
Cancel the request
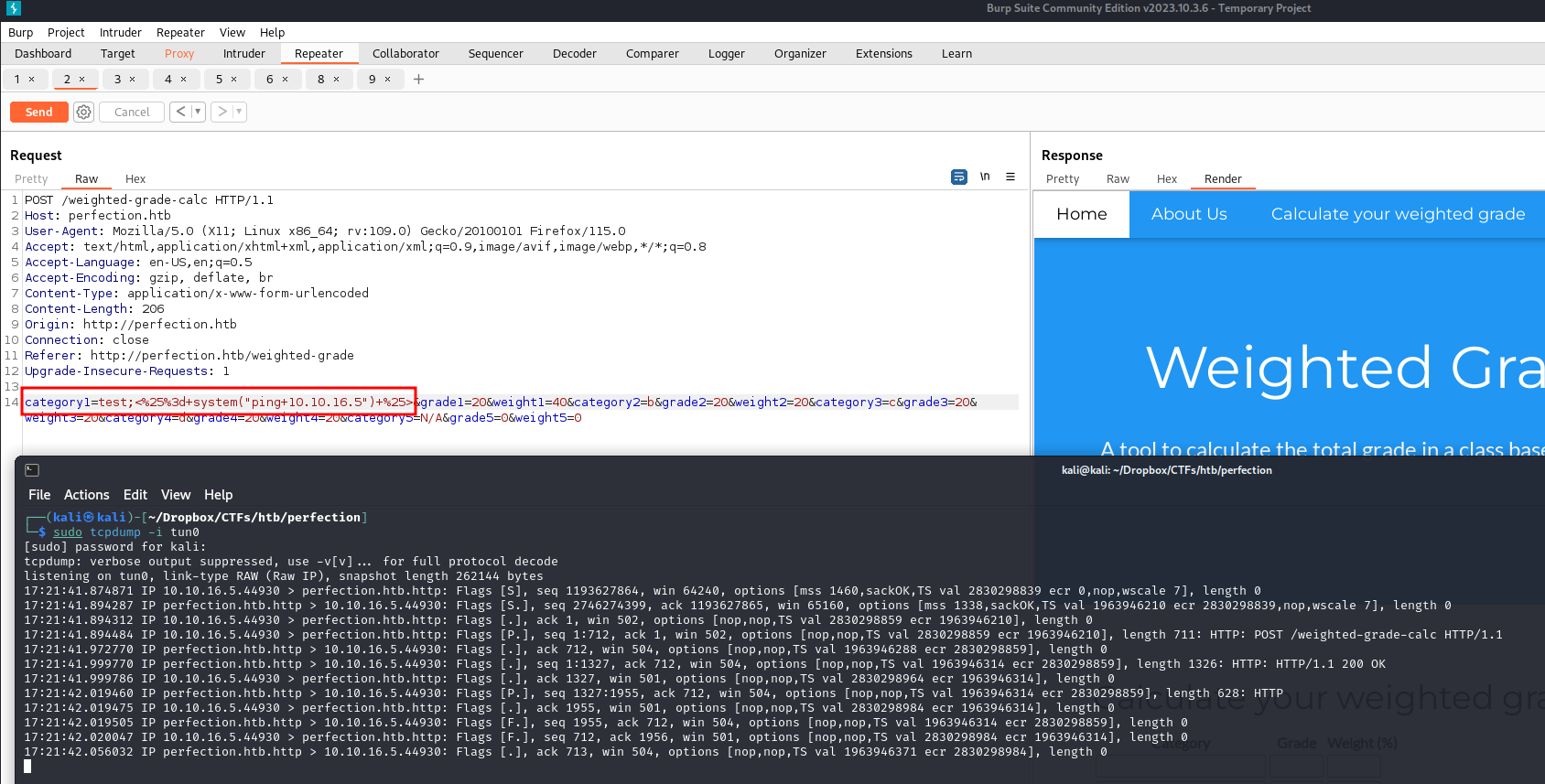[132, 112]
